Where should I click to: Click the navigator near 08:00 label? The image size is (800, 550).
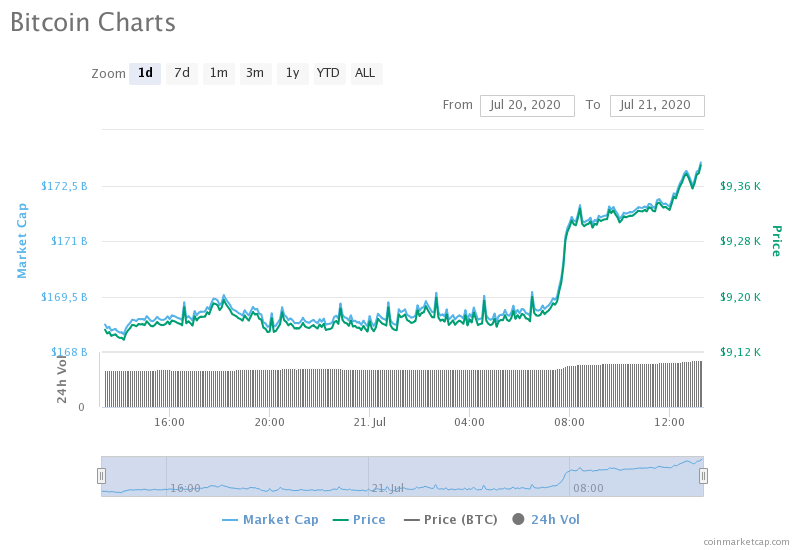point(588,488)
